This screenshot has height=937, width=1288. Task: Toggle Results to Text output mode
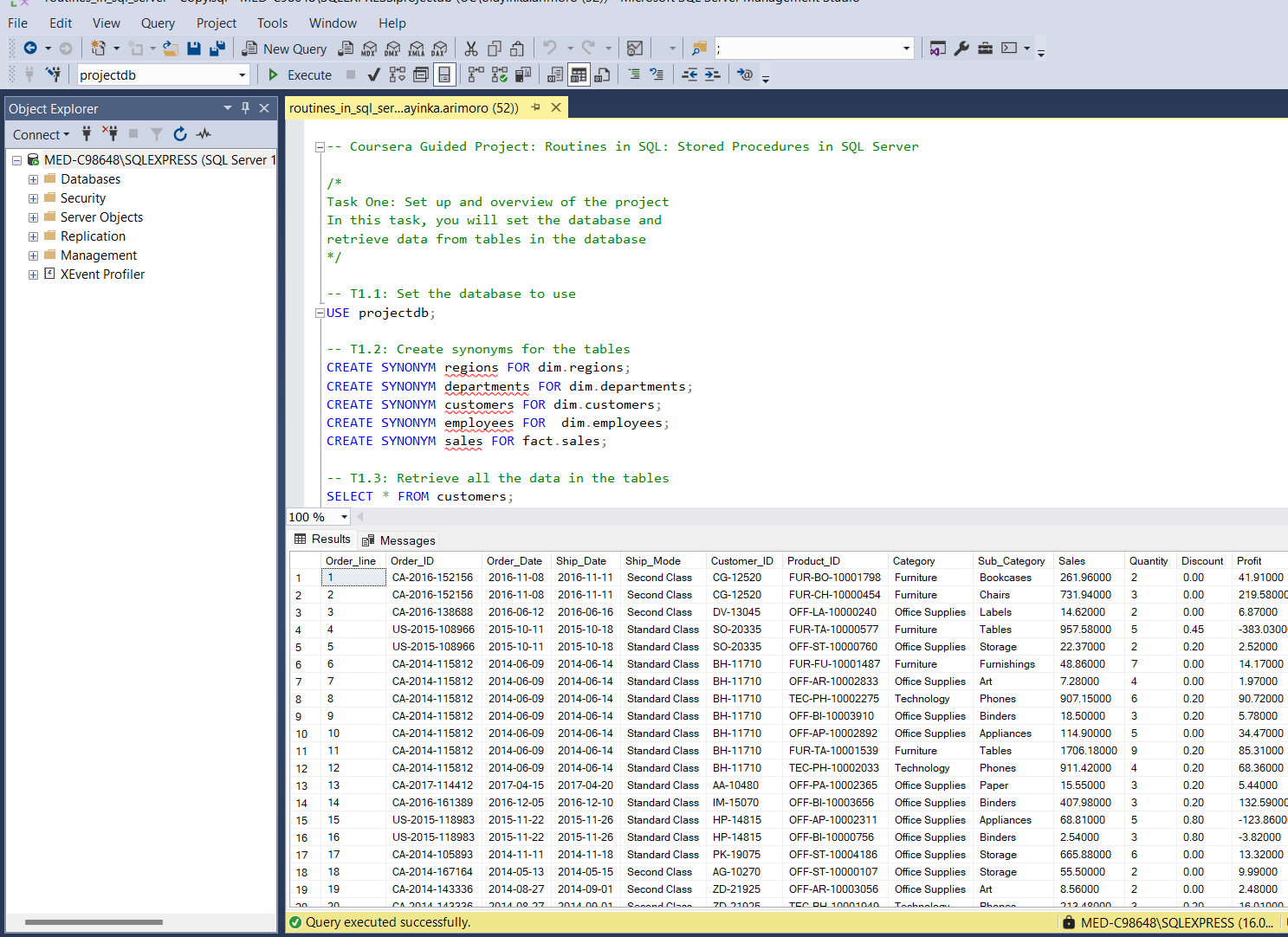pyautogui.click(x=555, y=75)
